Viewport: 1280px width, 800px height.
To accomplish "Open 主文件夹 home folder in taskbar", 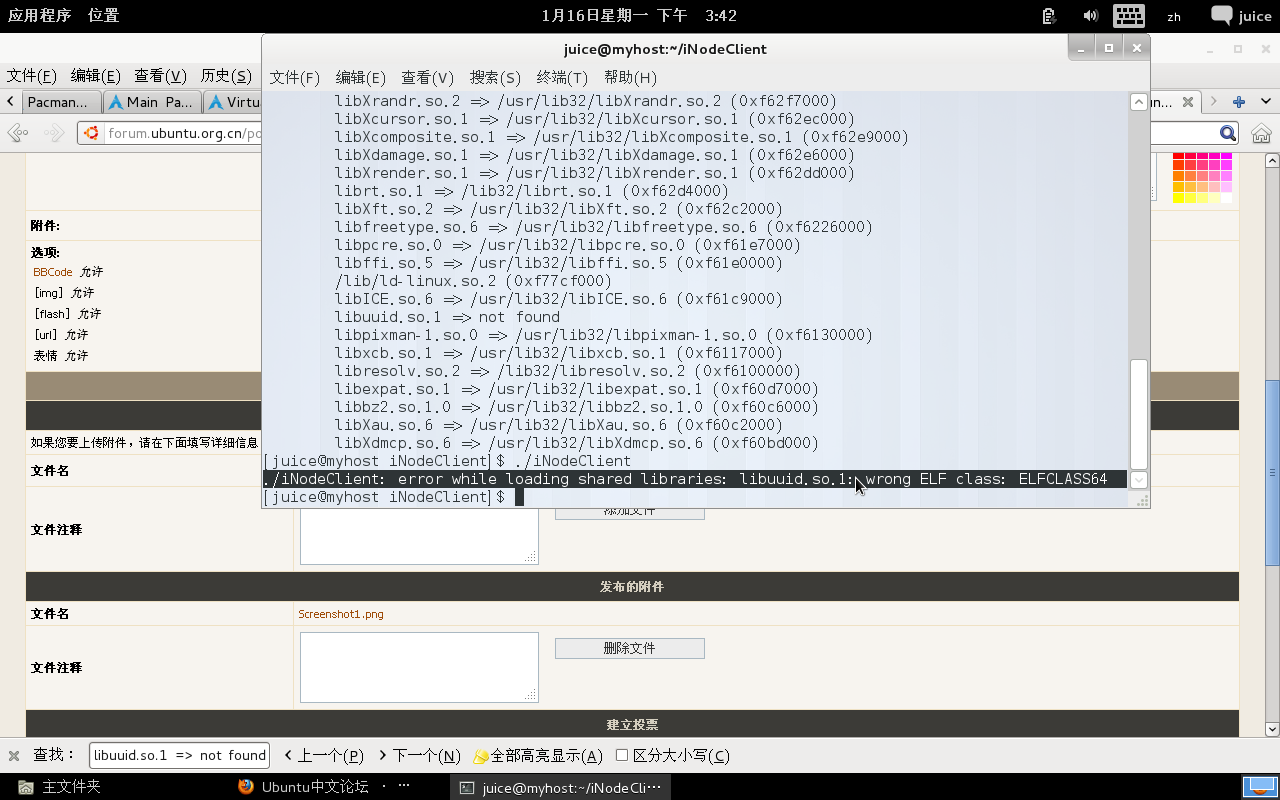I will pos(60,787).
